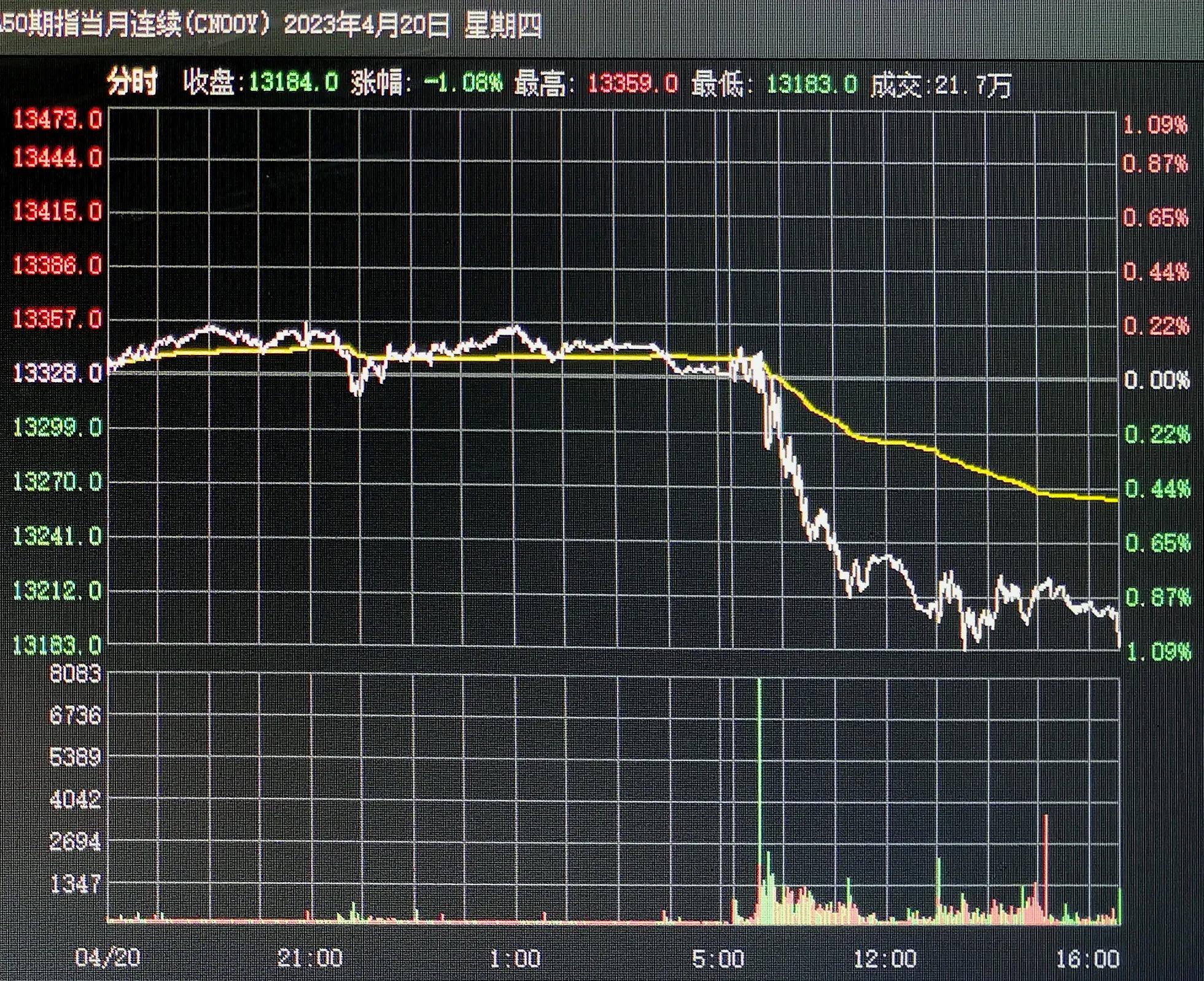The width and height of the screenshot is (1204, 981).
Task: Click the 成交 21.7万 volume figure
Action: pyautogui.click(x=973, y=86)
